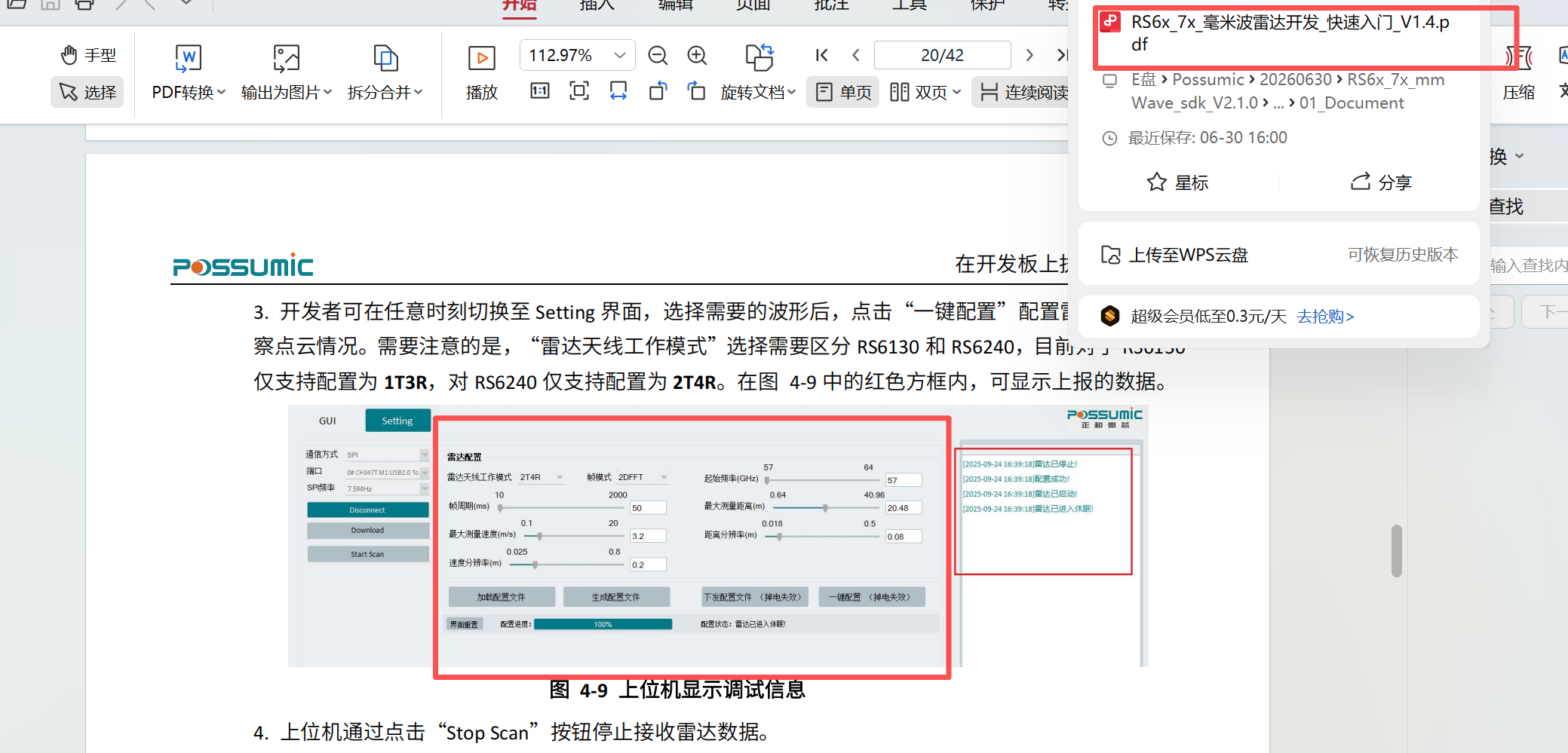Activate the 选择 selection tool
This screenshot has width=1568, height=753.
click(x=88, y=92)
